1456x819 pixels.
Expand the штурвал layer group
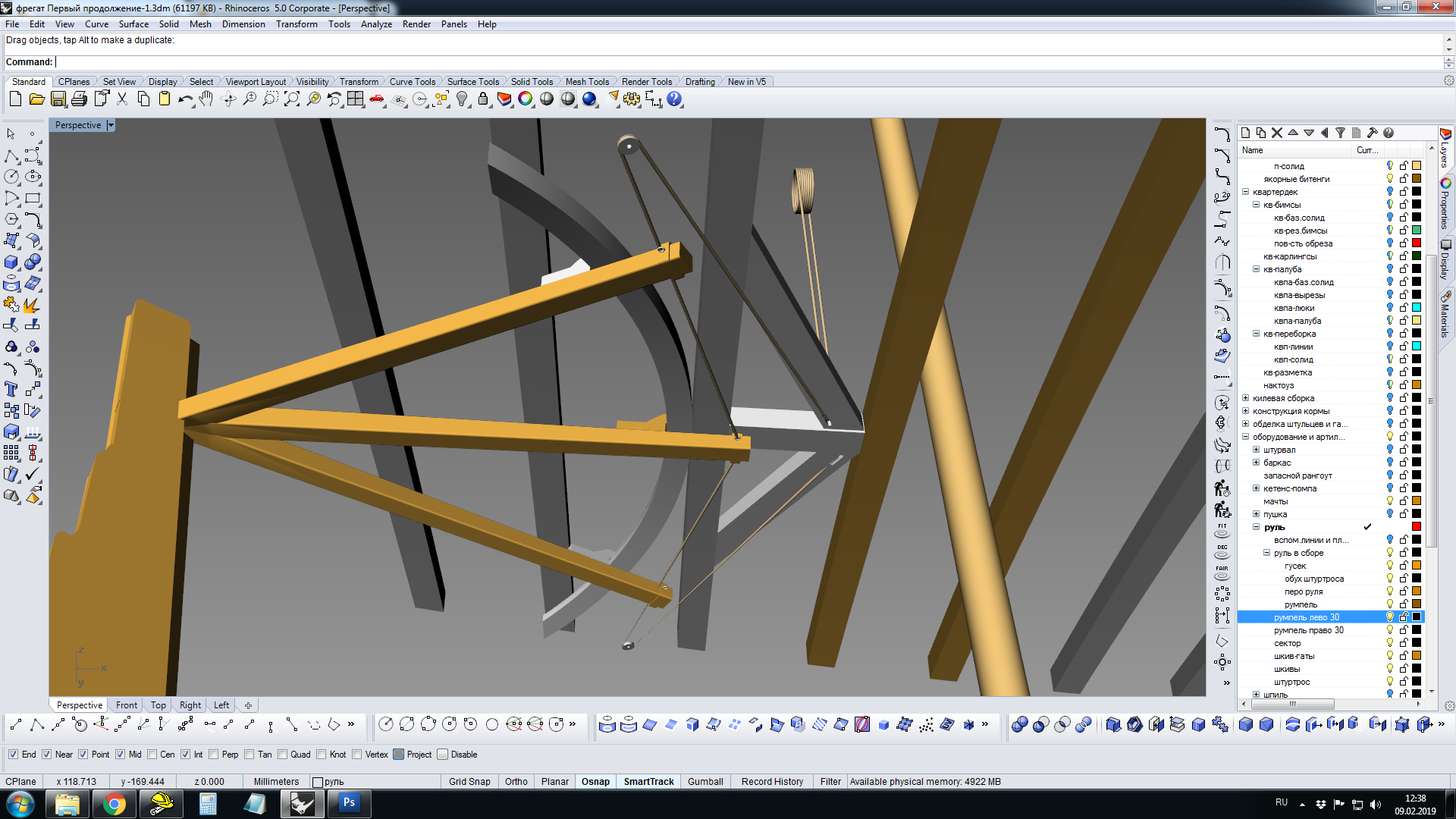(x=1256, y=450)
